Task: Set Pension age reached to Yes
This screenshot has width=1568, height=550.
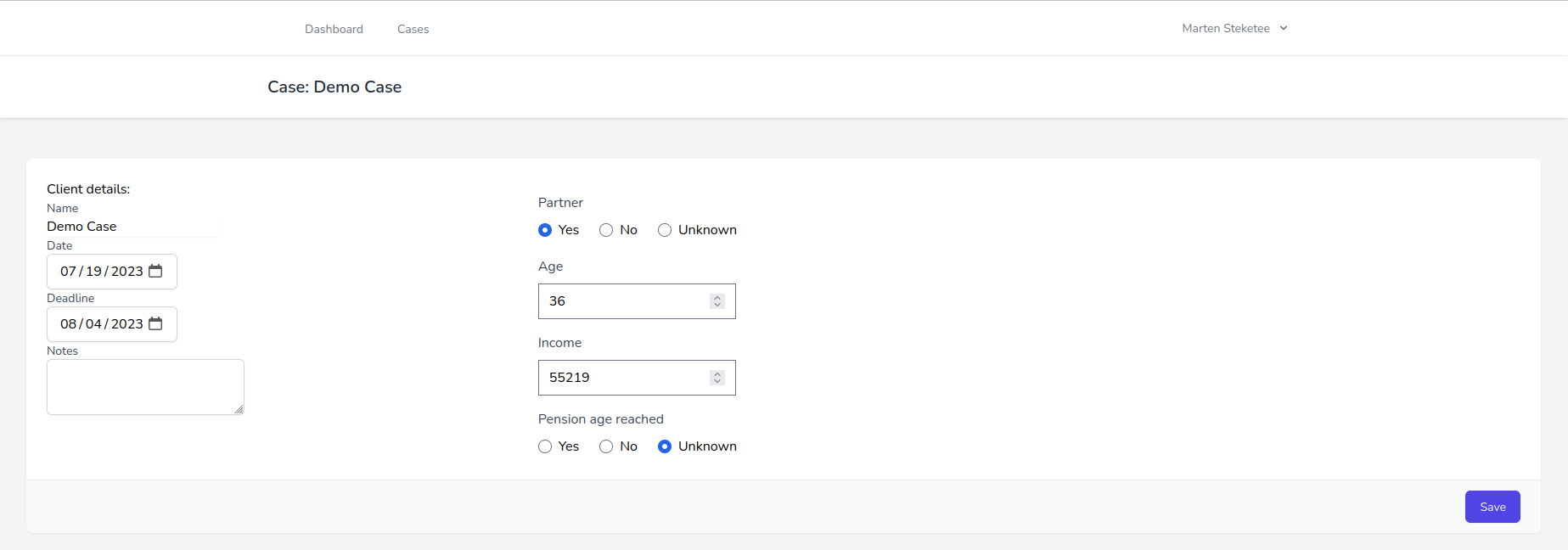Action: point(545,446)
